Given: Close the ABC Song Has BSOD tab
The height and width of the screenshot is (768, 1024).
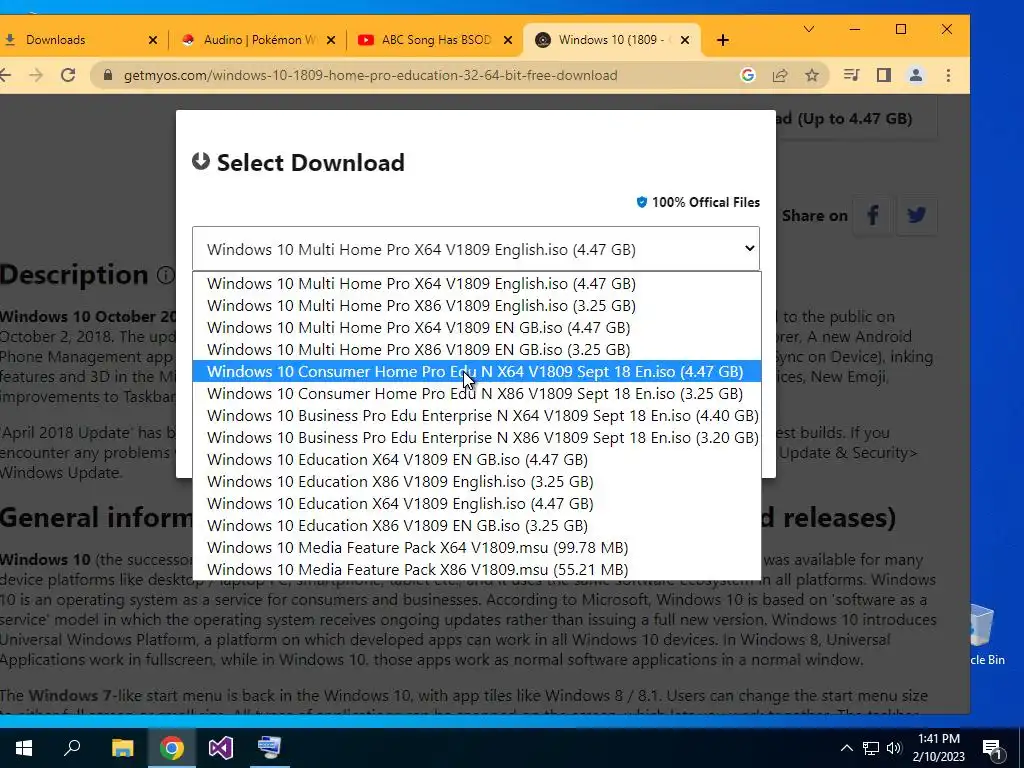Looking at the screenshot, I should [x=507, y=40].
